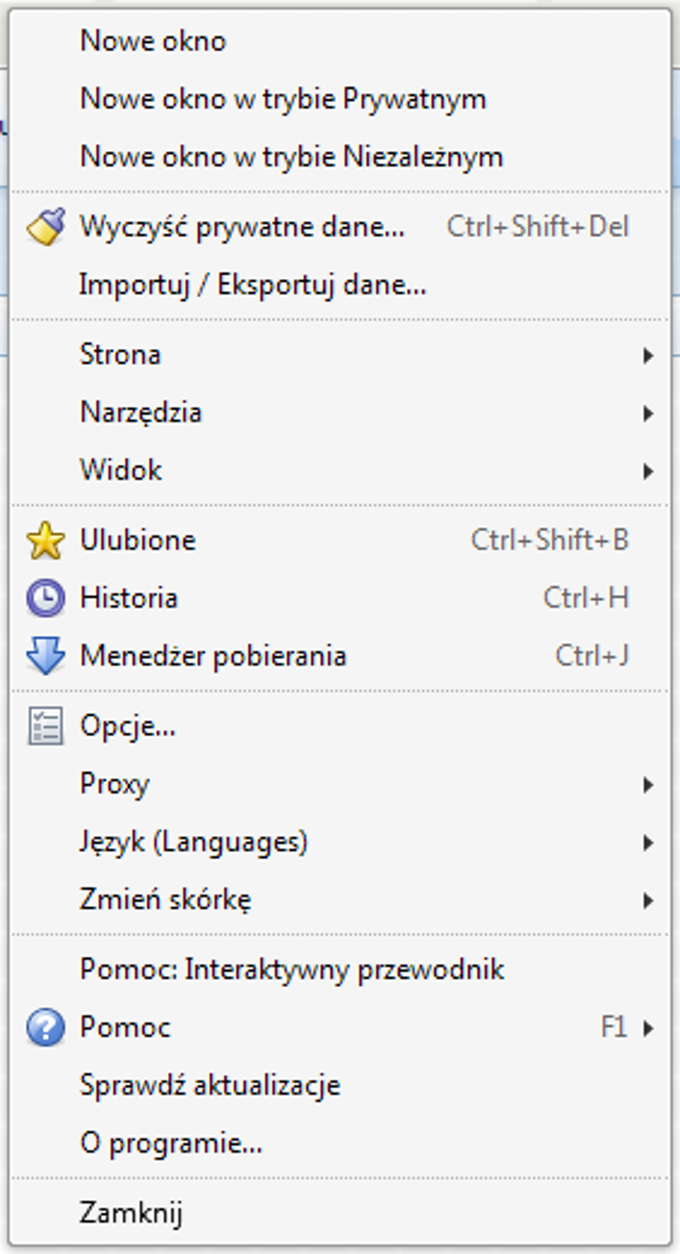The width and height of the screenshot is (680, 1254).
Task: Click Zamknij to close the browser
Action: click(x=131, y=1214)
